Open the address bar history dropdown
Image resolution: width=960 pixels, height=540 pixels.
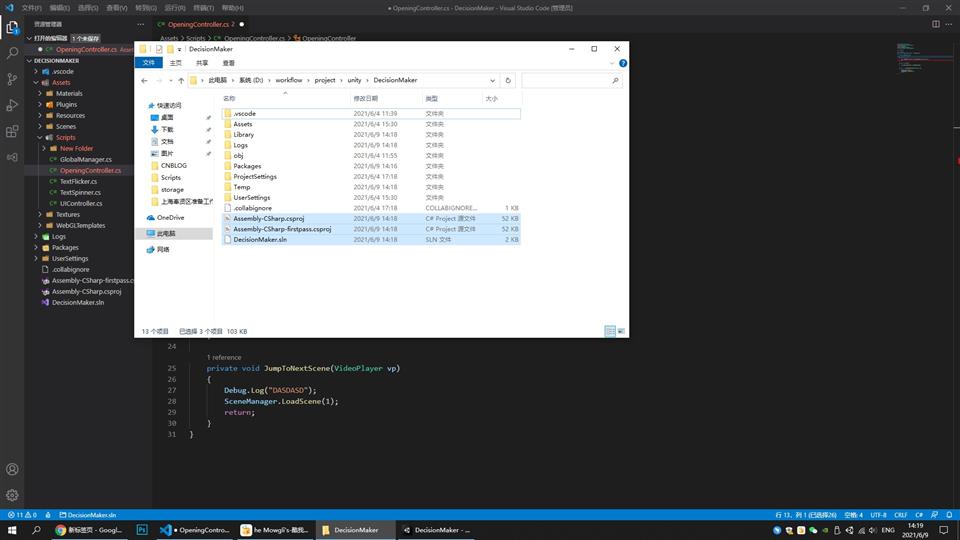(492, 80)
